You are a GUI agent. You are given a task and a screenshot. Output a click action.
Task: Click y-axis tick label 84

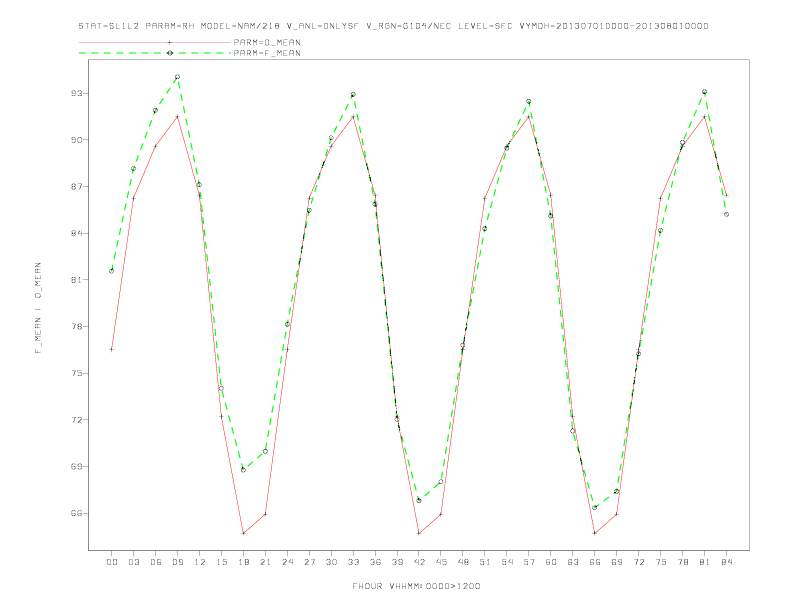click(x=77, y=233)
